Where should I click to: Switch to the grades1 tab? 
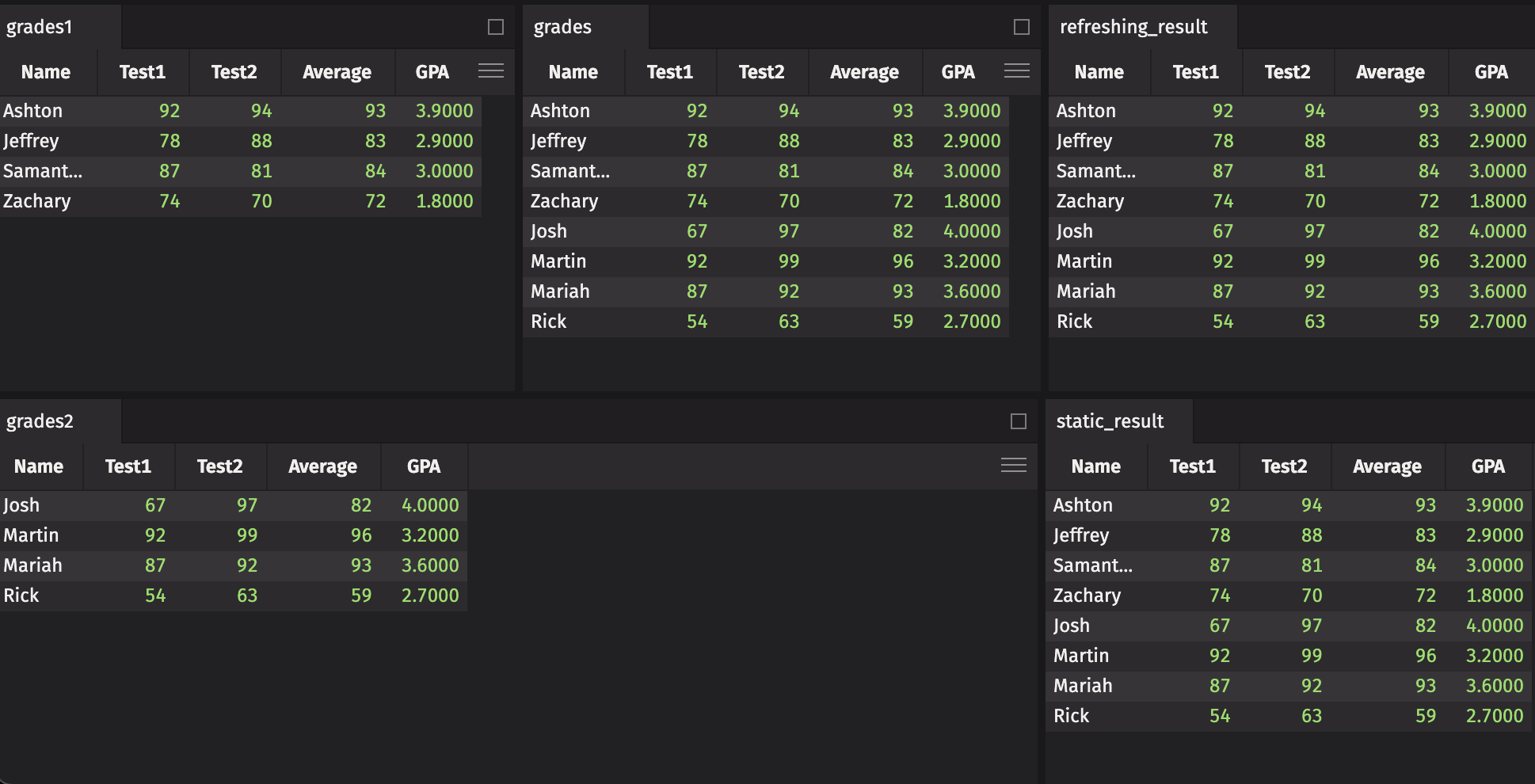click(40, 27)
